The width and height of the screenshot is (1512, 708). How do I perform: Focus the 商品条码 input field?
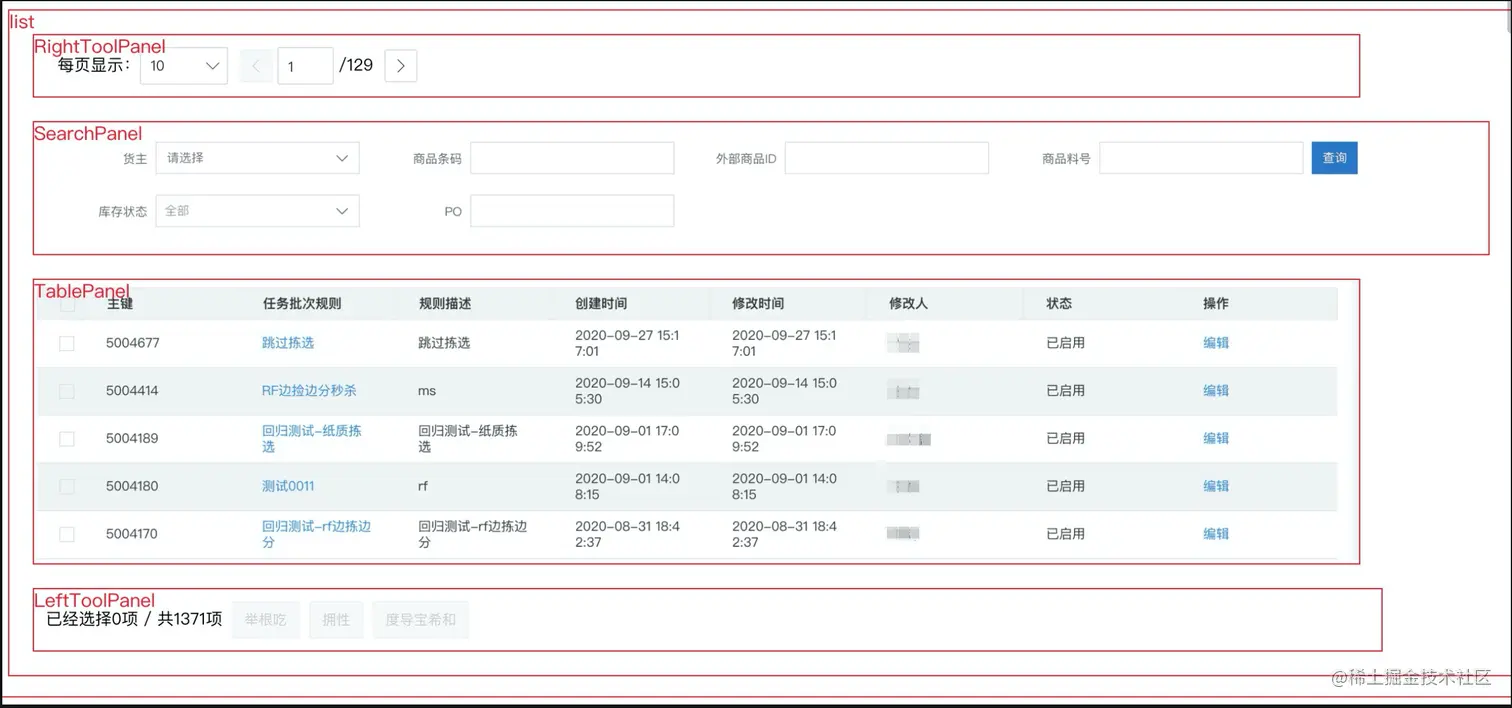pyautogui.click(x=572, y=158)
